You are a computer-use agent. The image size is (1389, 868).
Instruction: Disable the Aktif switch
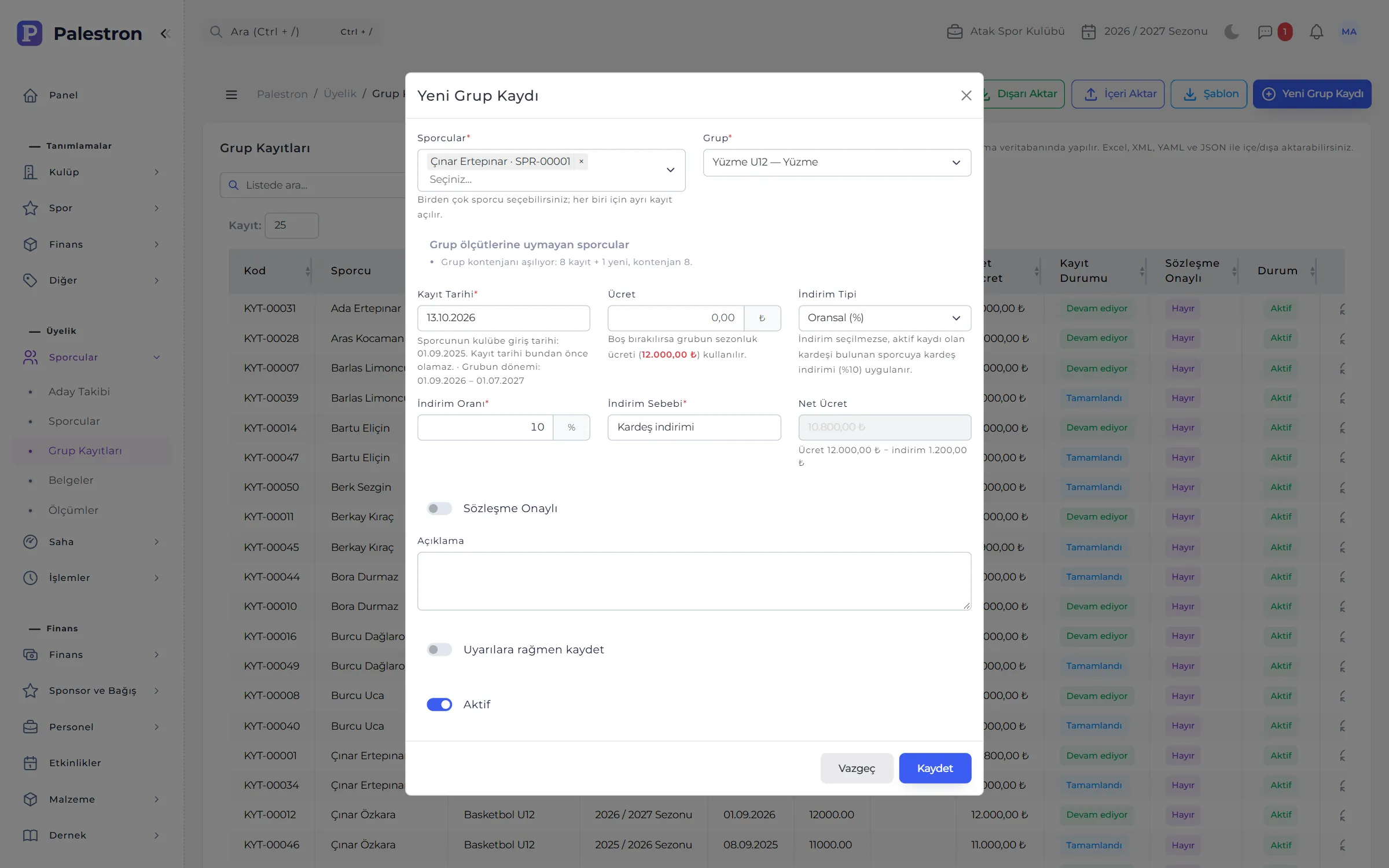[x=439, y=704]
